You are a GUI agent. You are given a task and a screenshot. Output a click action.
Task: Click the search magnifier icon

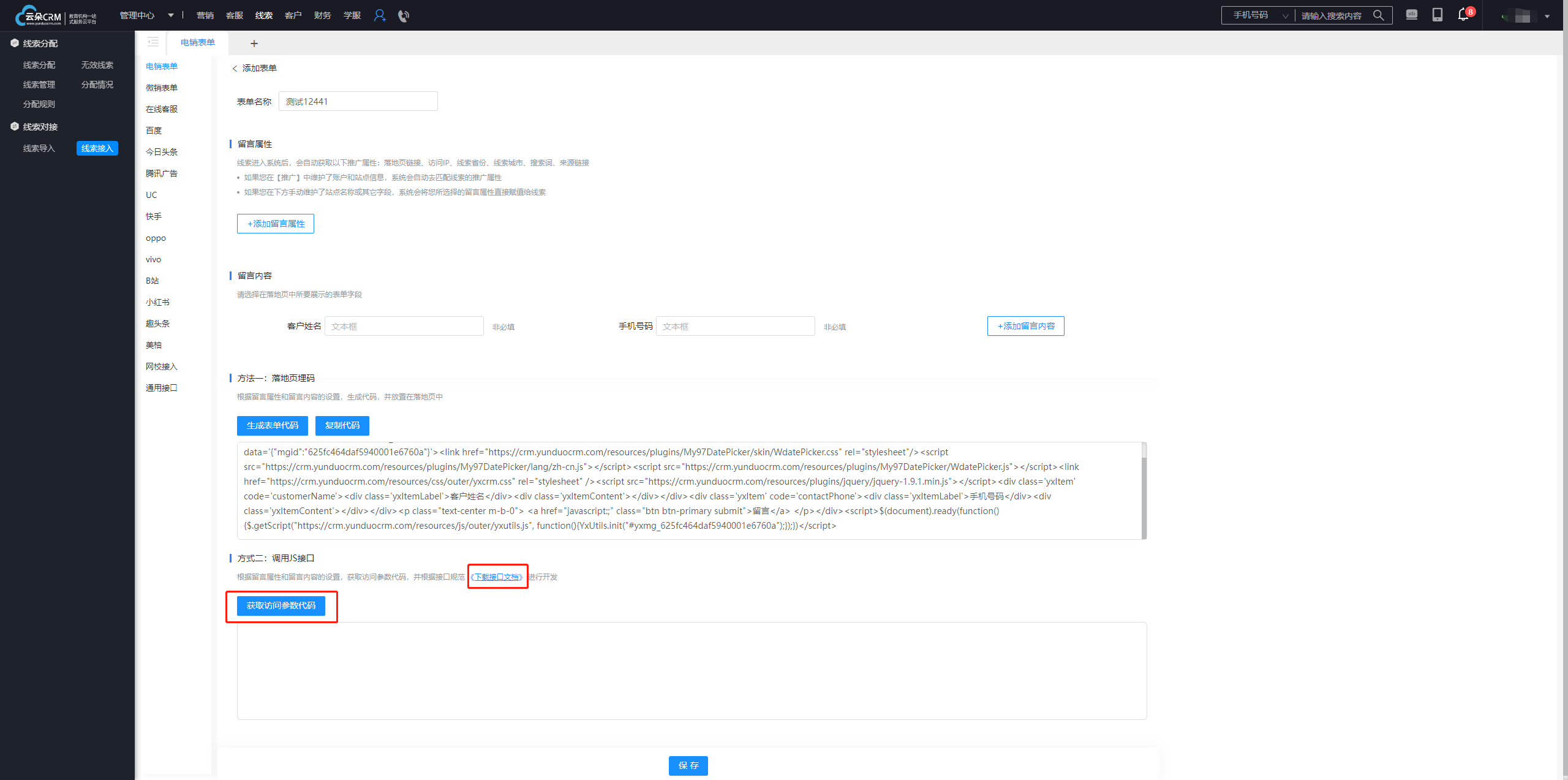coord(1378,15)
